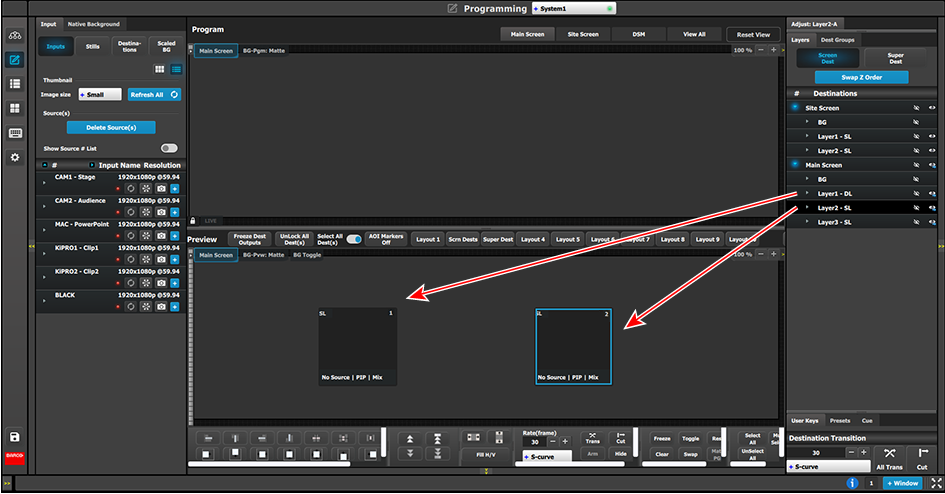Image resolution: width=945 pixels, height=494 pixels.
Task: Open the Image size Small dropdown
Action: click(100, 95)
